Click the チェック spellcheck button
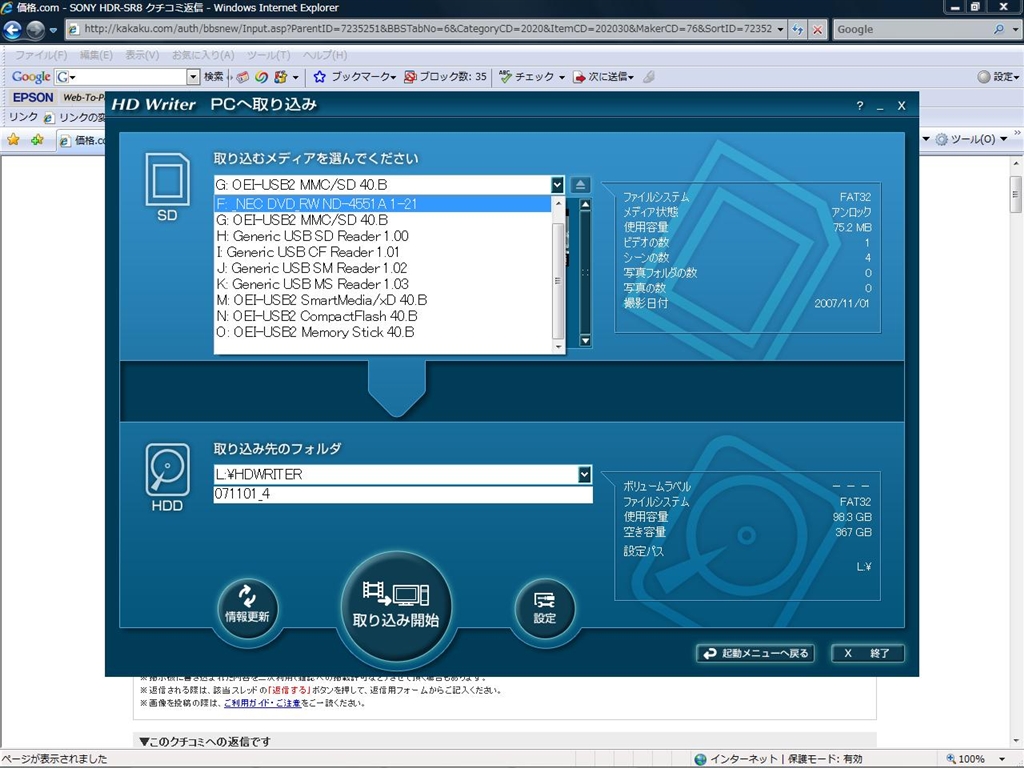The image size is (1024, 768). tap(528, 76)
